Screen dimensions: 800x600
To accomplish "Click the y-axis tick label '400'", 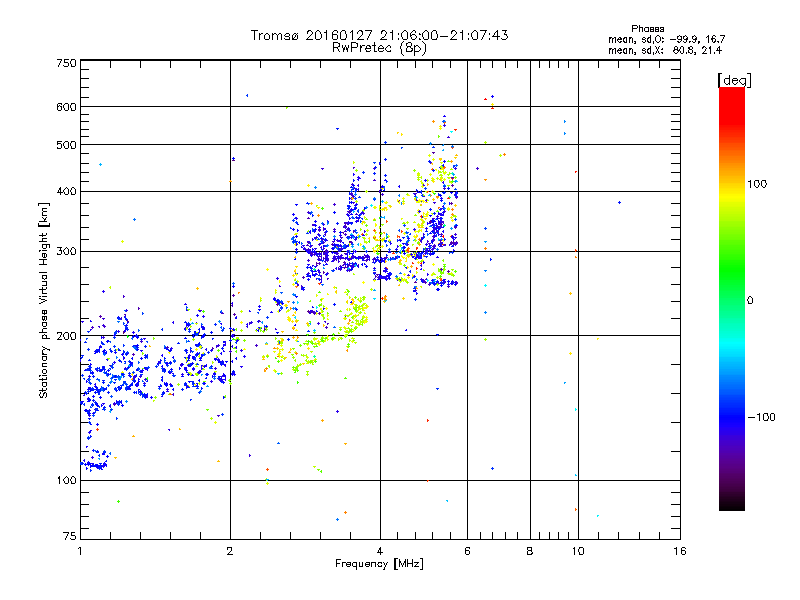I will pyautogui.click(x=66, y=192).
